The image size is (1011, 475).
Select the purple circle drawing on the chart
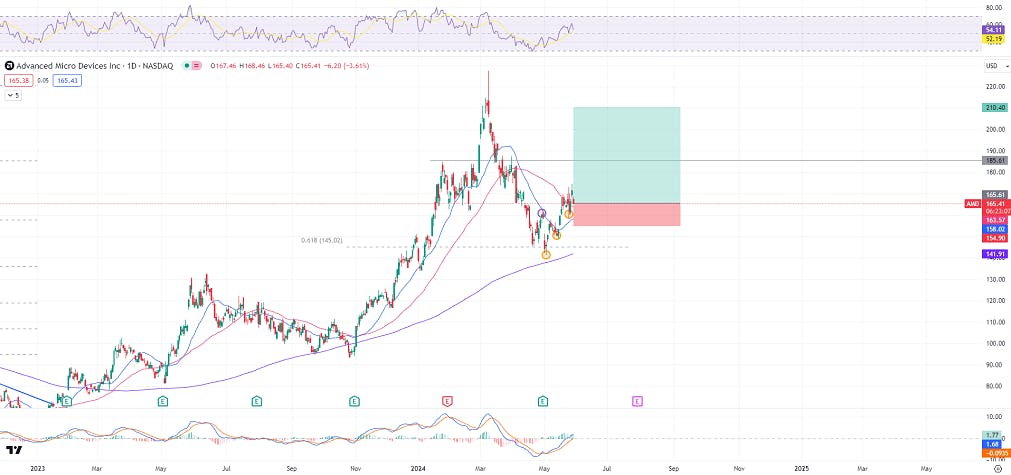[x=542, y=213]
